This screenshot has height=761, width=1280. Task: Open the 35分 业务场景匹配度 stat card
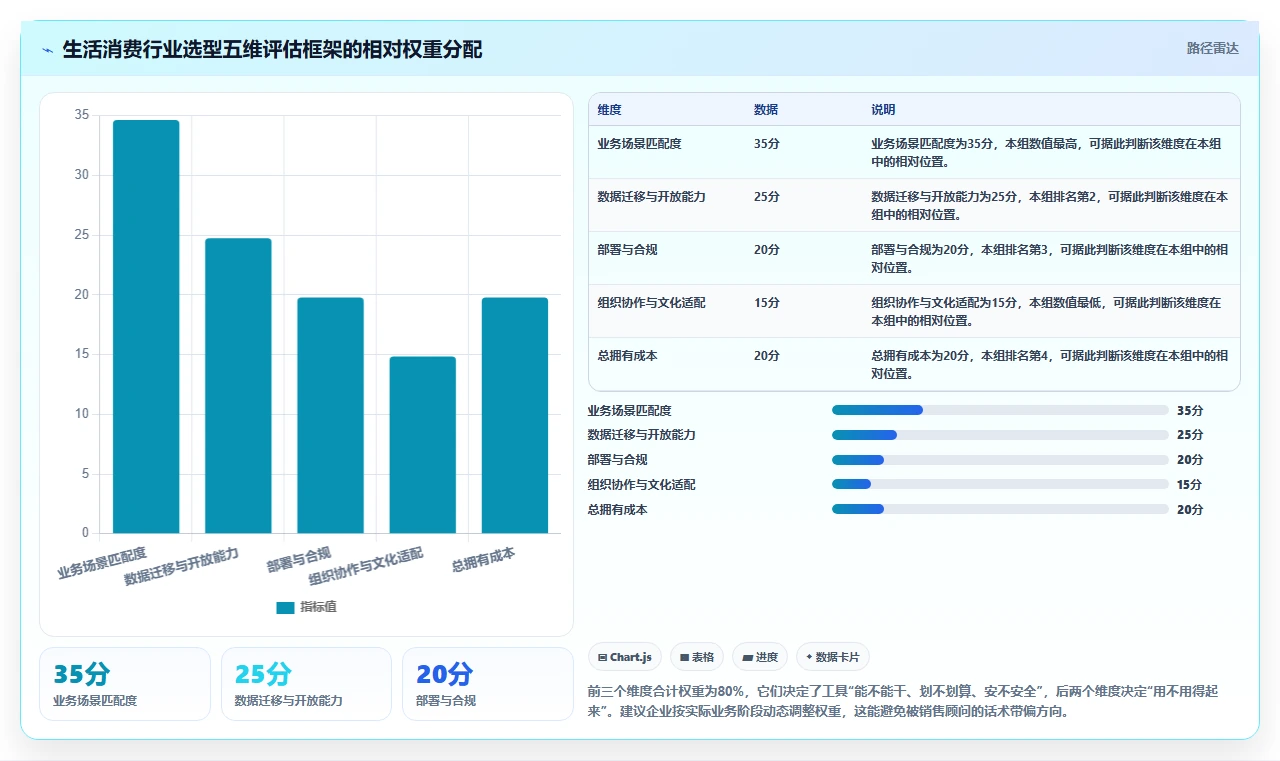click(125, 684)
